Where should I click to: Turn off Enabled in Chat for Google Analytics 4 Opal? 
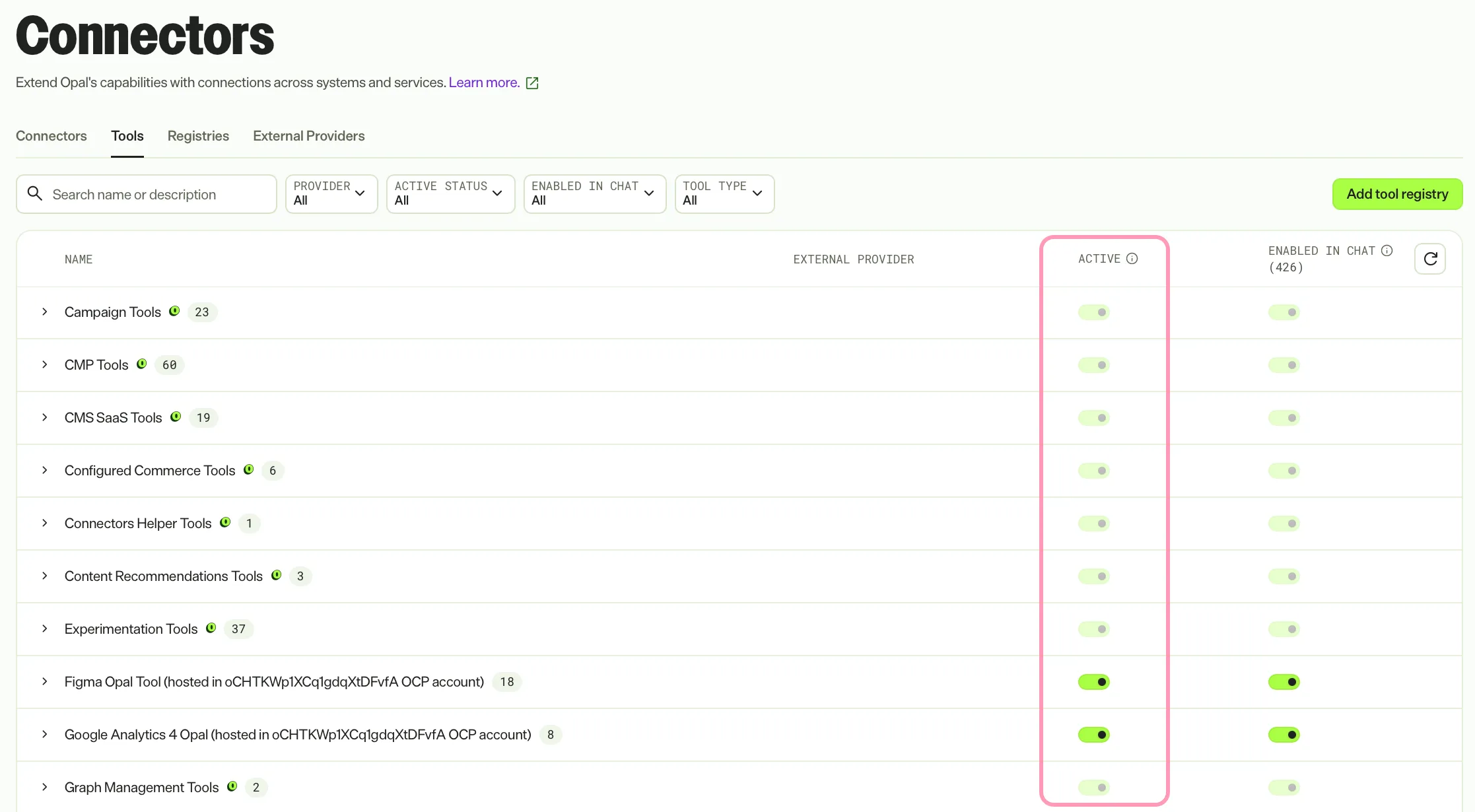[x=1284, y=735]
